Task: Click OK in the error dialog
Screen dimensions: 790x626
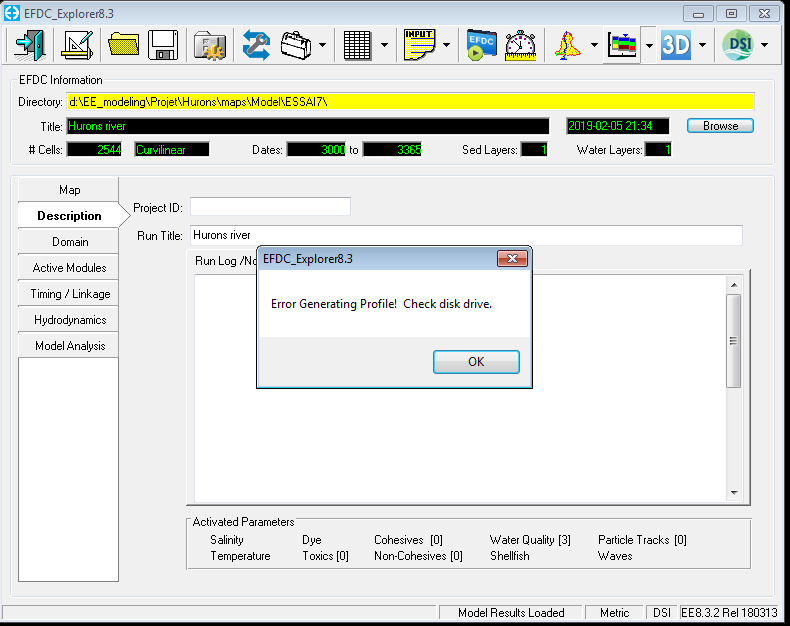Action: (476, 362)
